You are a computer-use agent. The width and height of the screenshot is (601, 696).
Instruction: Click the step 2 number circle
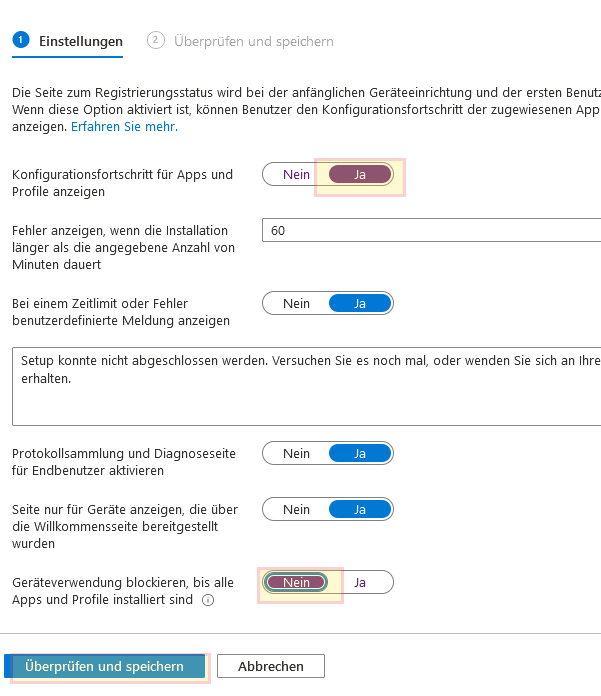(155, 41)
